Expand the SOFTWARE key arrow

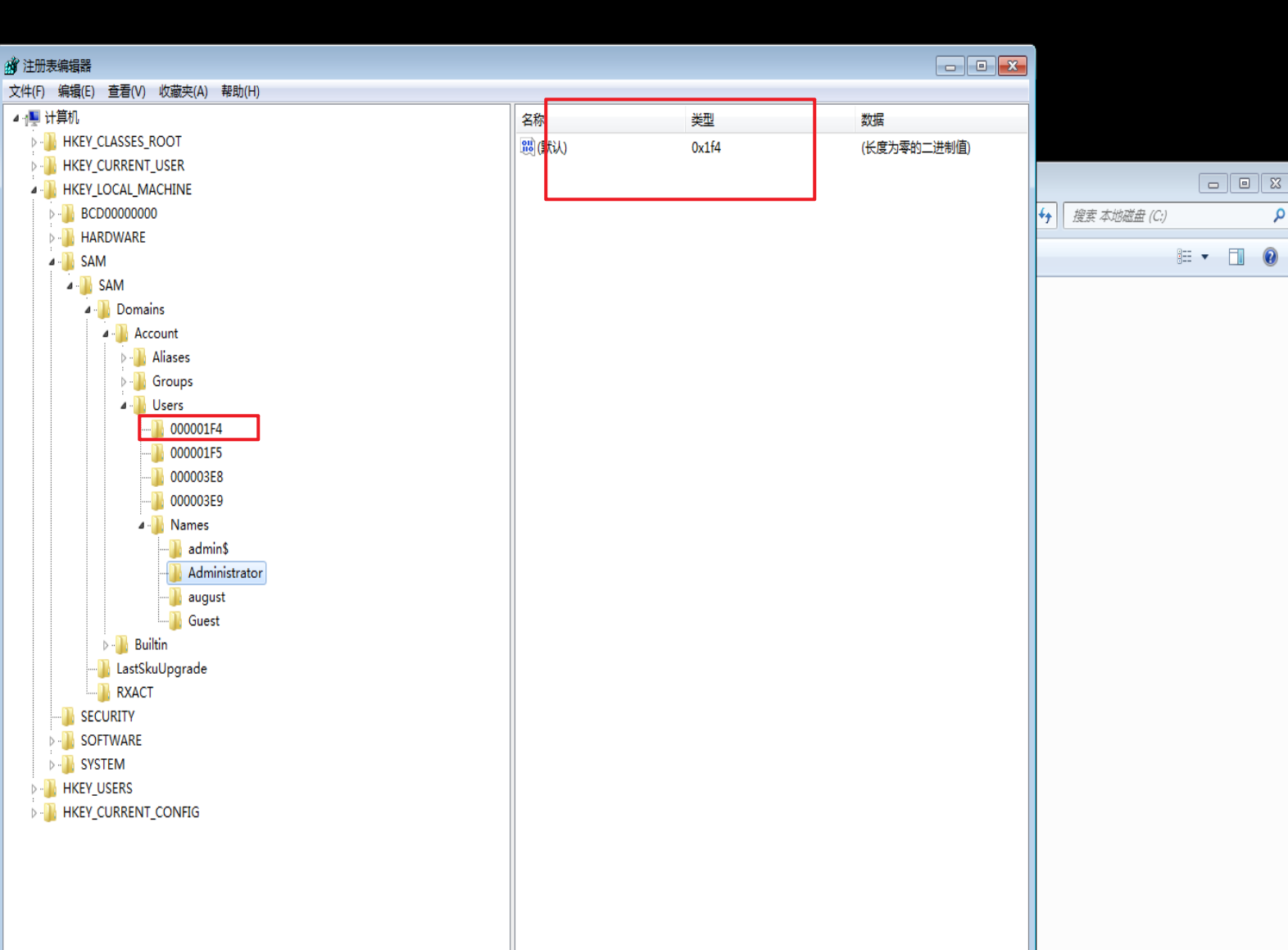(52, 741)
